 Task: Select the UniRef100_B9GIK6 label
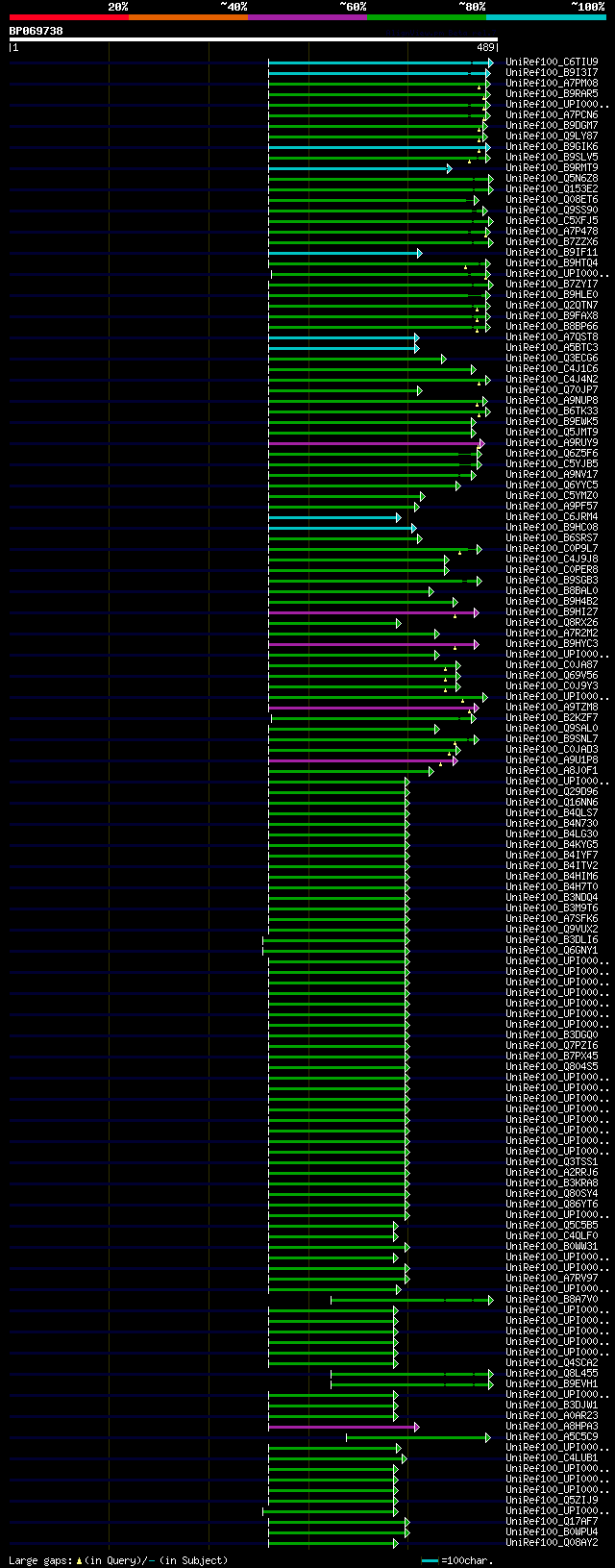tap(552, 147)
